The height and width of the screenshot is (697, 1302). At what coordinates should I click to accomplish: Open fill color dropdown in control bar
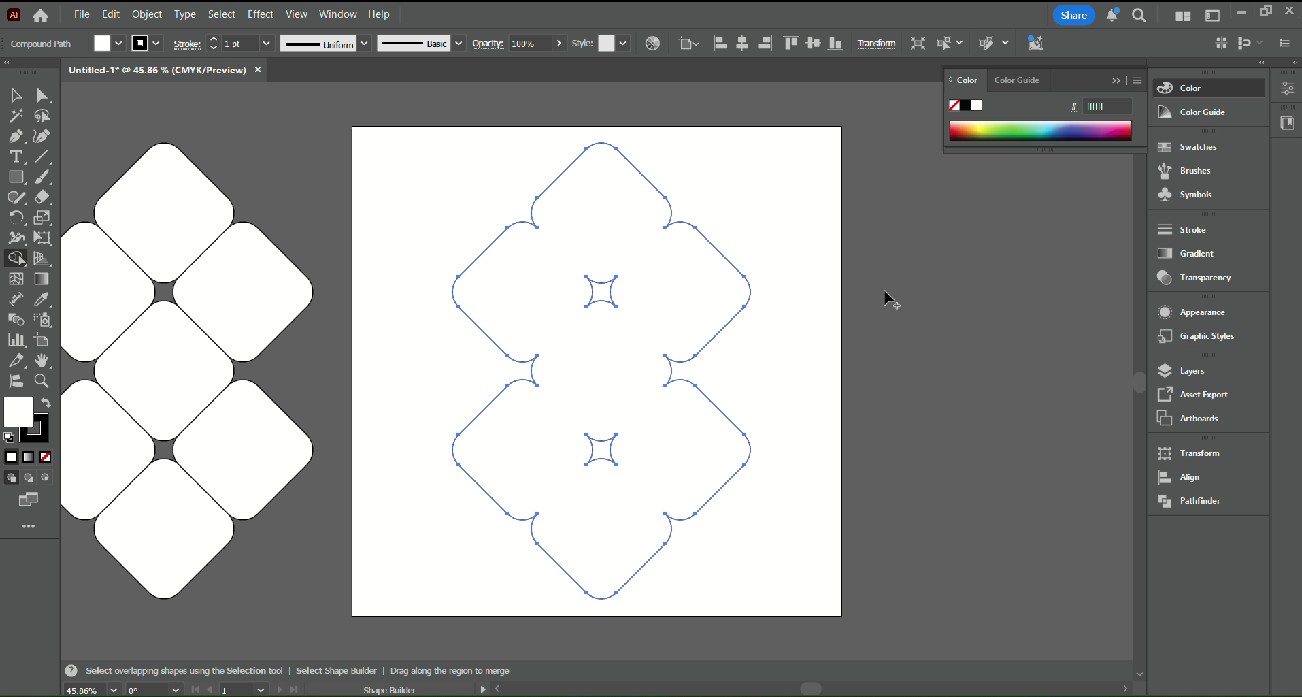118,43
